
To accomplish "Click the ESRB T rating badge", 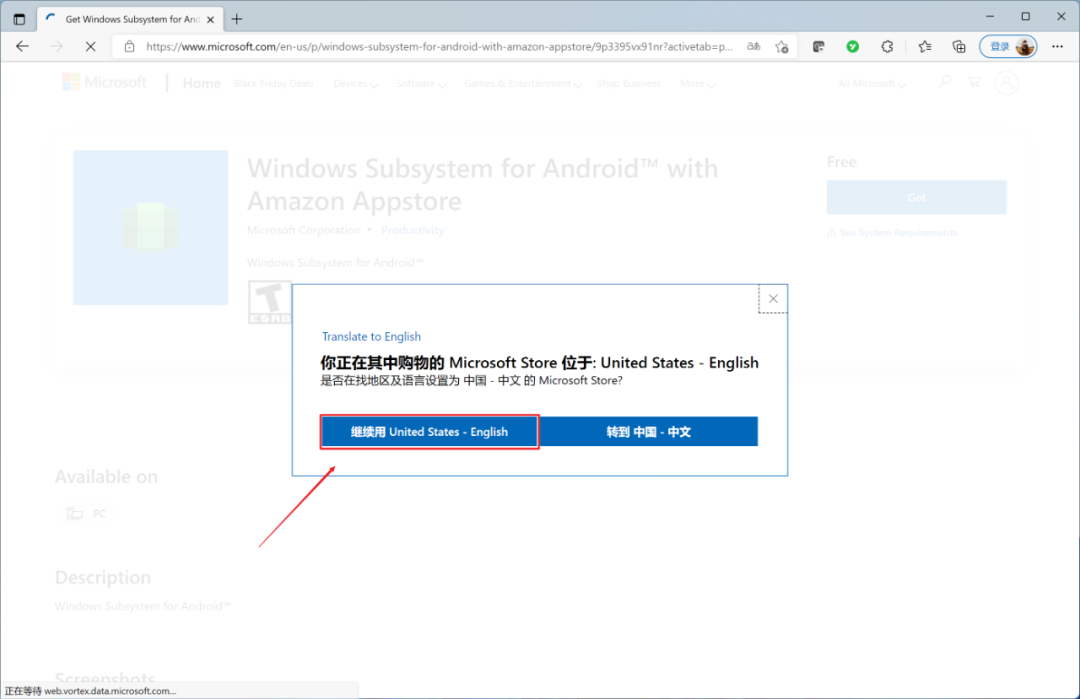I will [x=269, y=302].
